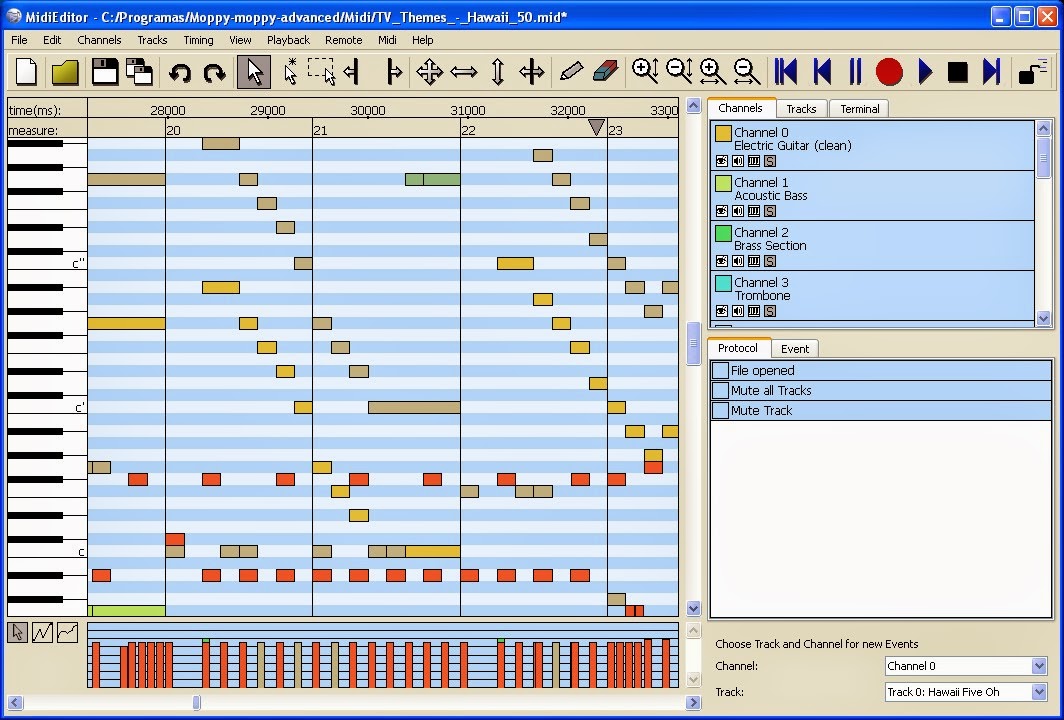Zoom in horizontally on the piano roll
Image resolution: width=1064 pixels, height=720 pixels.
coord(712,71)
